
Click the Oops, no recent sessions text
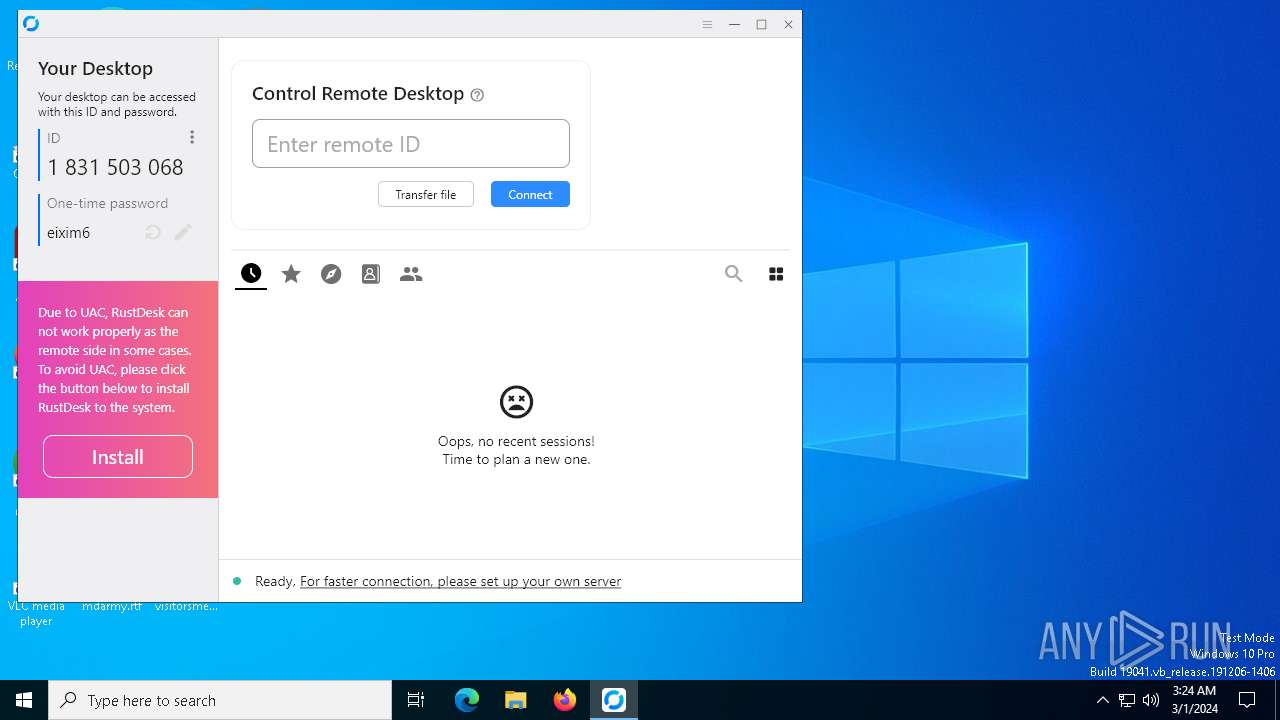[x=516, y=441]
